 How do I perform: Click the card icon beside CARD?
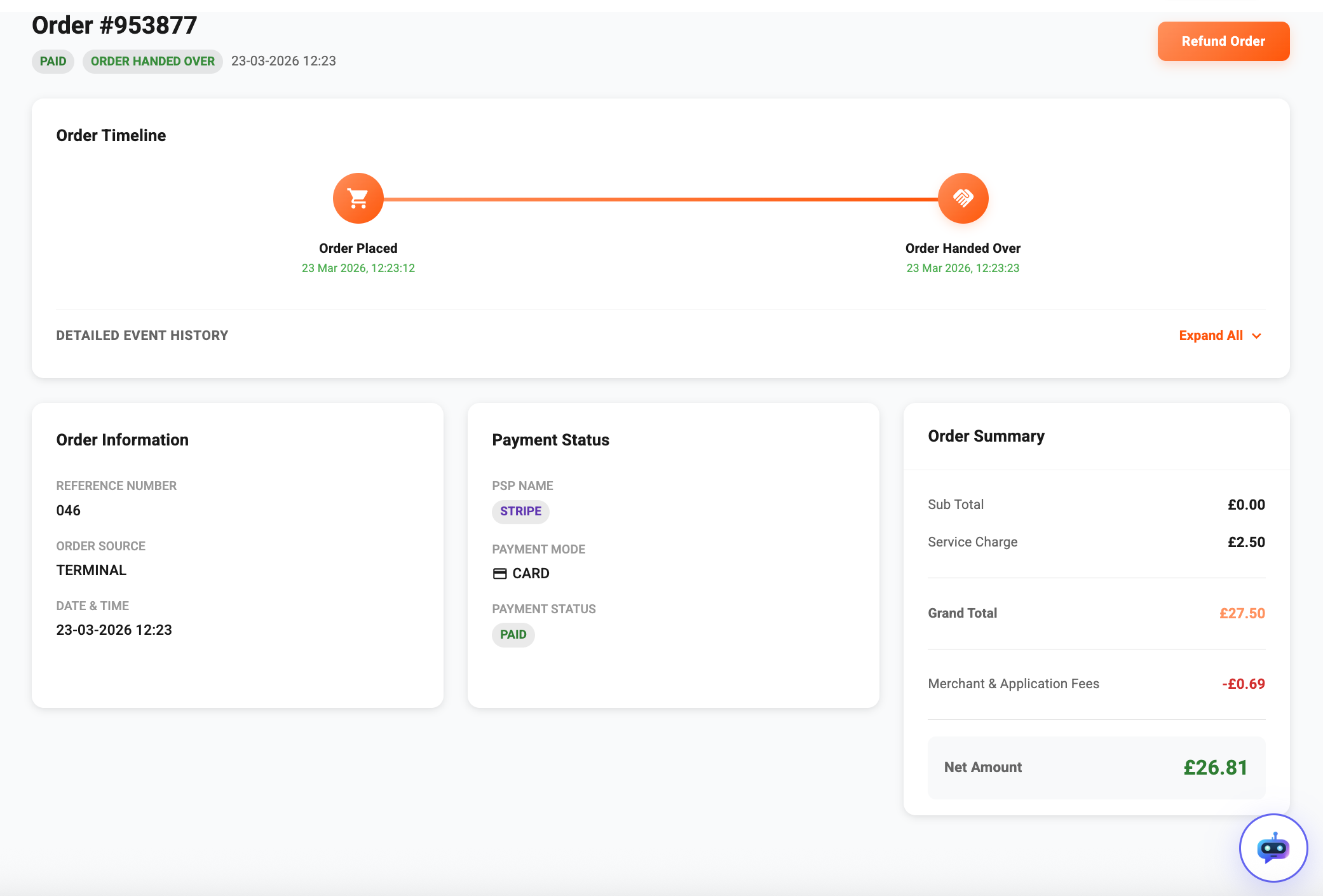pos(500,574)
